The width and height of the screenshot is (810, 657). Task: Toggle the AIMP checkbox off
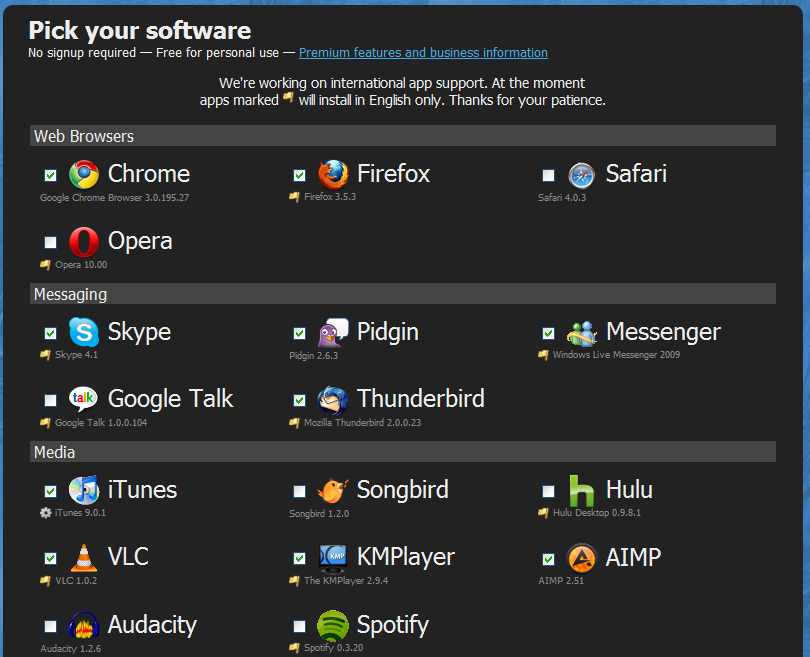pyautogui.click(x=549, y=559)
